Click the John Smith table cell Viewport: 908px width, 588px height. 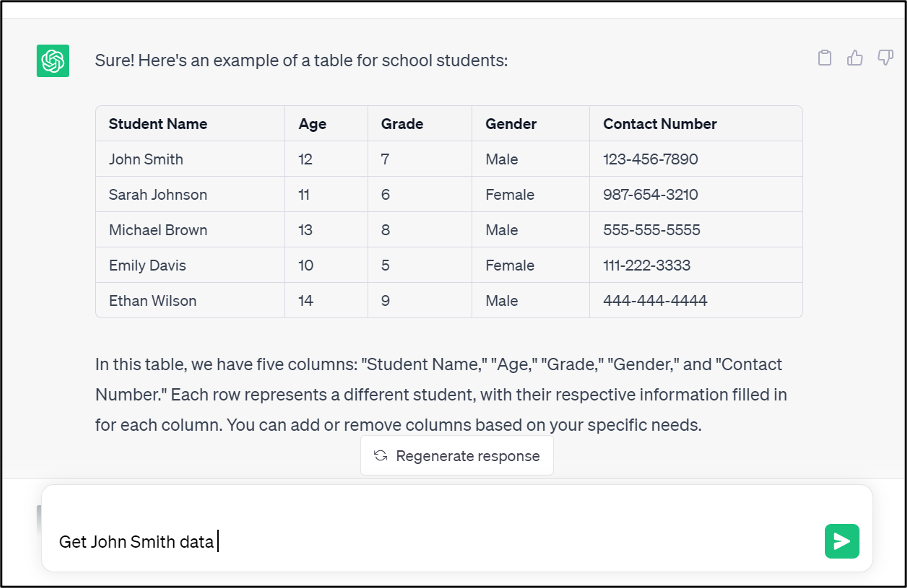146,159
